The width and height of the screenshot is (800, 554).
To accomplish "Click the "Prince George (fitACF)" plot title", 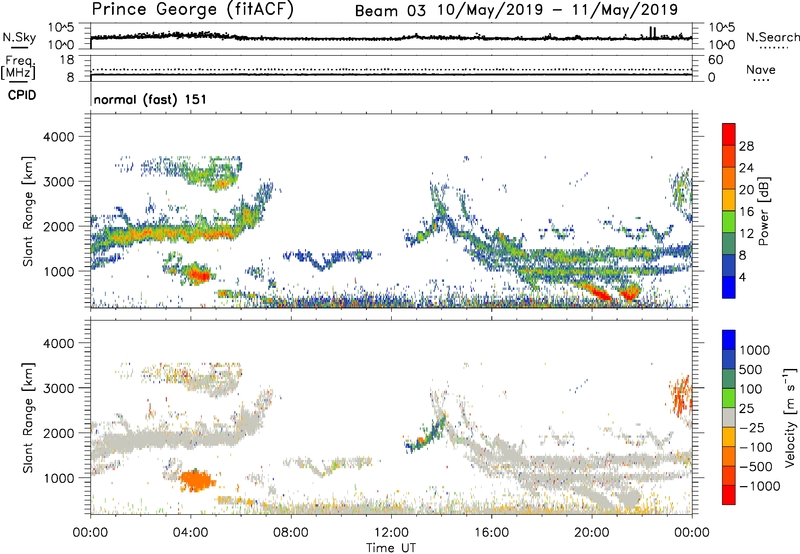I will (192, 9).
